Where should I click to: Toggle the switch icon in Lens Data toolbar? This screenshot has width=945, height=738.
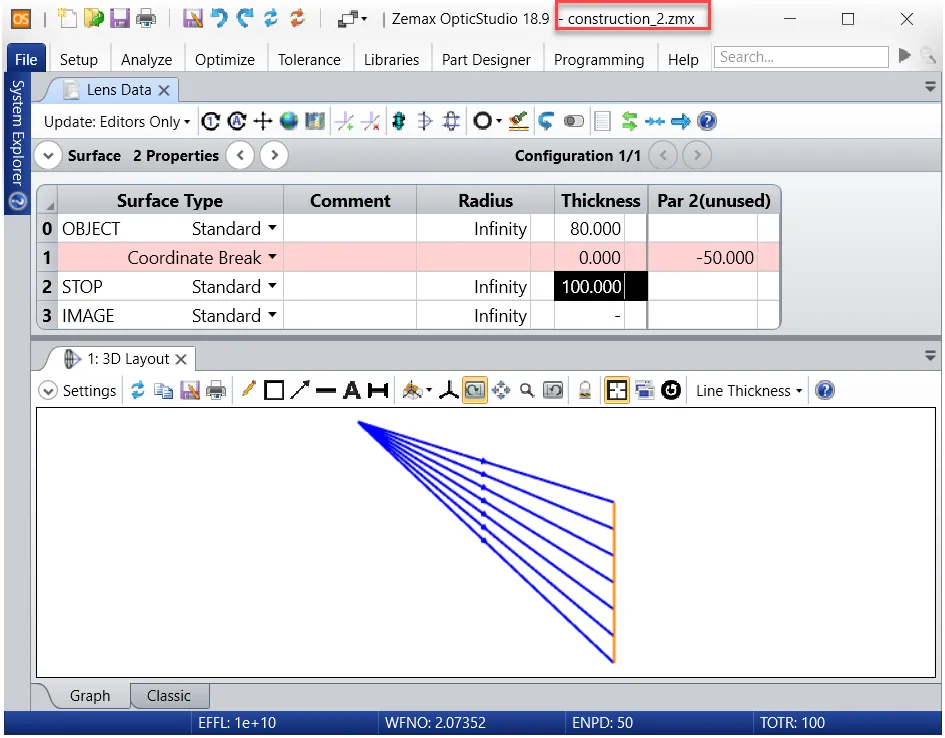(574, 122)
